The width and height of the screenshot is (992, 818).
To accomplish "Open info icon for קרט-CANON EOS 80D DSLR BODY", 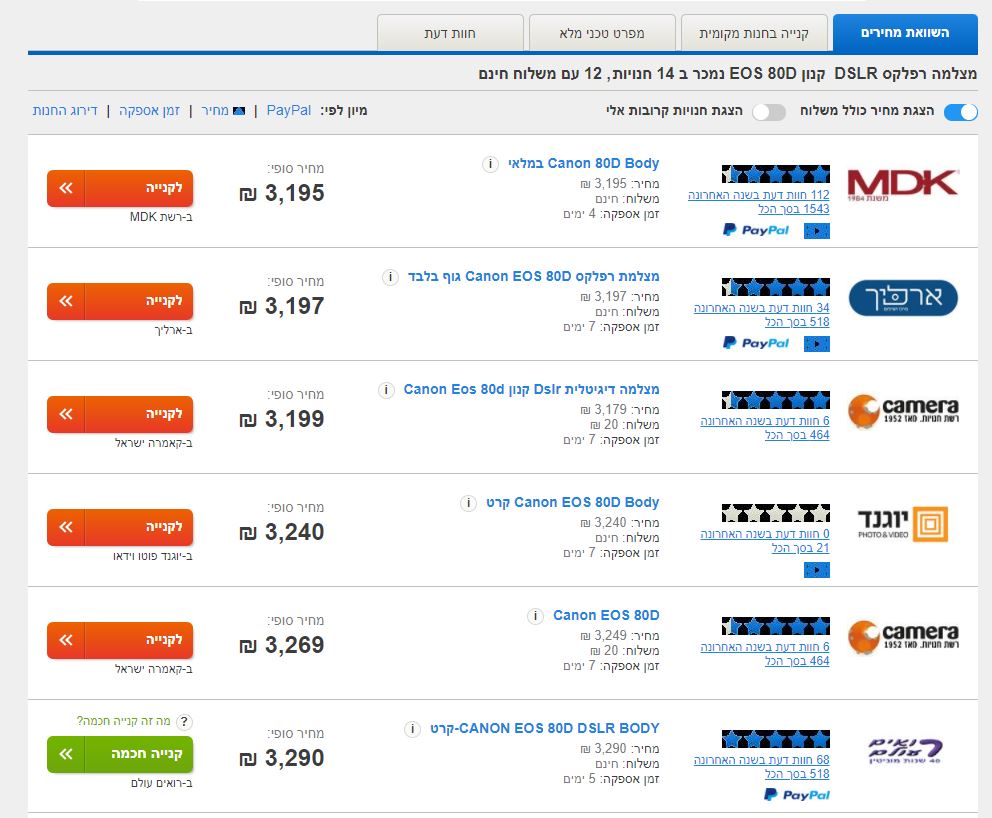I will tap(412, 729).
